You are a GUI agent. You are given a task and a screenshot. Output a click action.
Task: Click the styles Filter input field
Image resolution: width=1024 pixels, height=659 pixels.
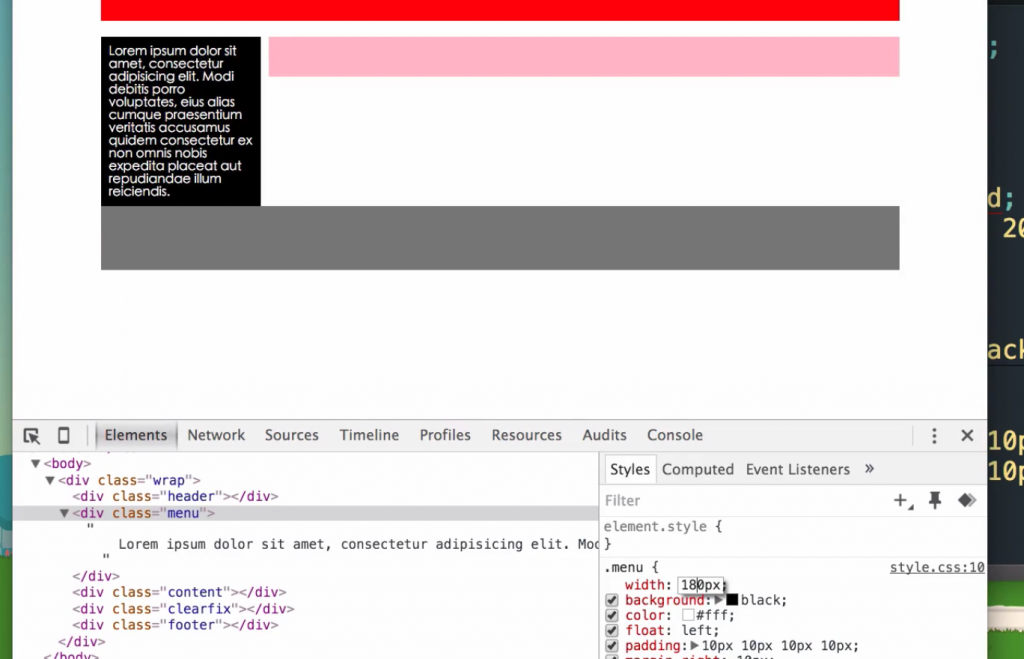click(744, 501)
